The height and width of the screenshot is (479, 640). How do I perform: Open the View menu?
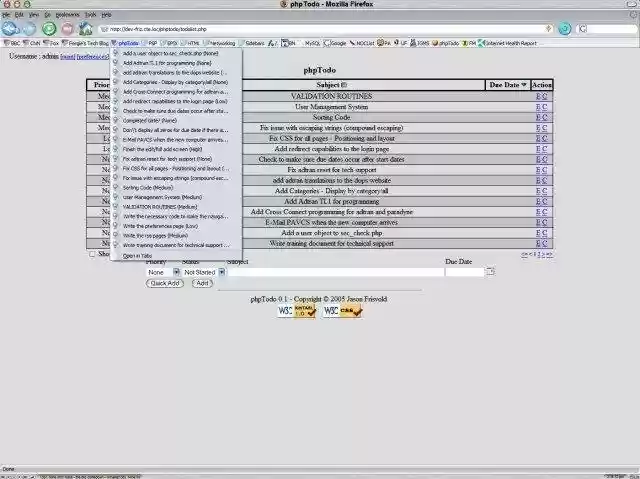pyautogui.click(x=34, y=15)
